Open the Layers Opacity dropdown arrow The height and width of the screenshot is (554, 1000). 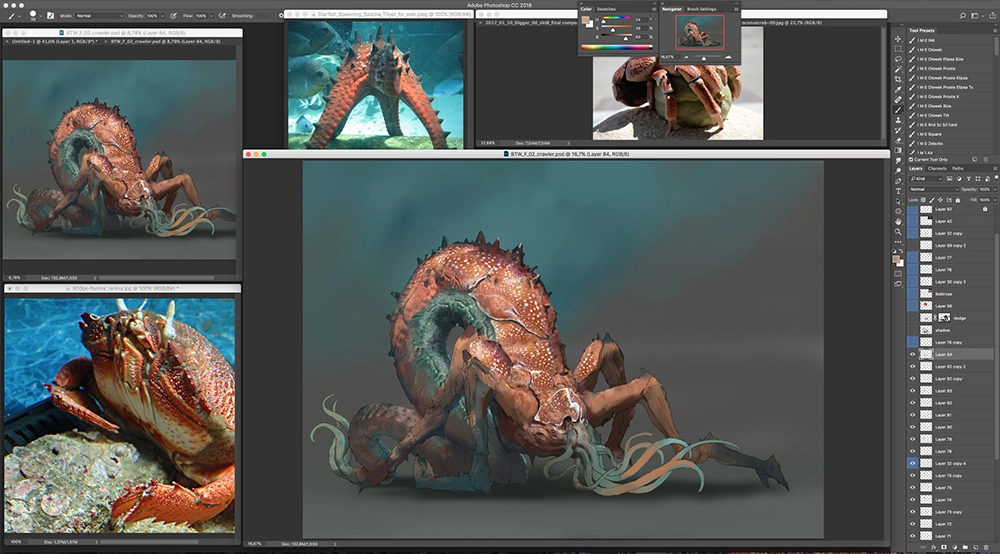click(x=996, y=189)
